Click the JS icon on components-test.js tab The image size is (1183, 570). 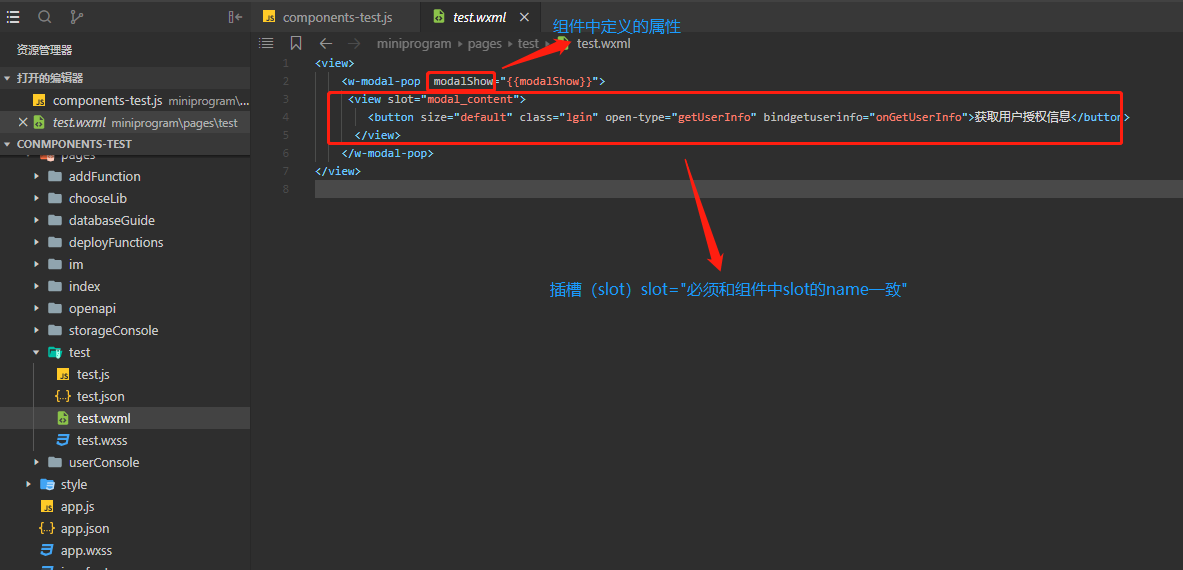coord(269,17)
